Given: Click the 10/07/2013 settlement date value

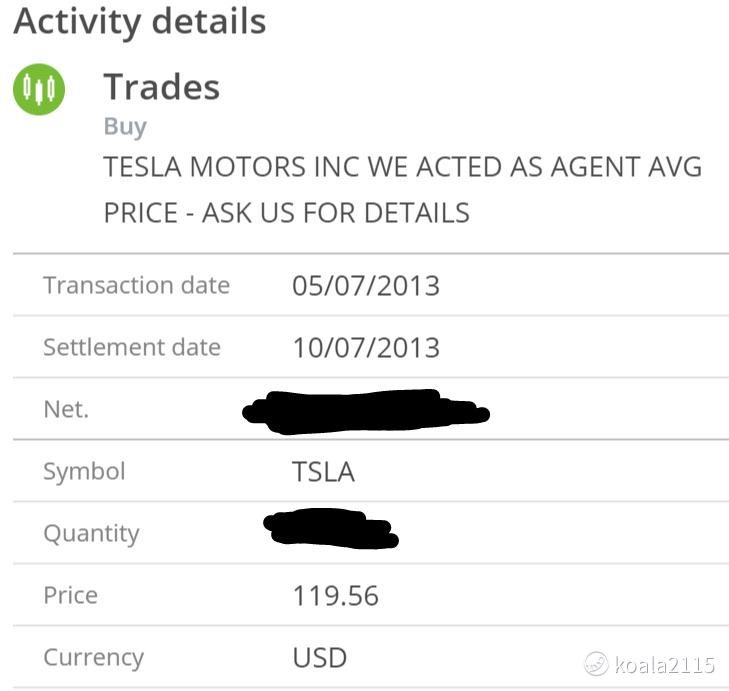Looking at the screenshot, I should point(366,348).
